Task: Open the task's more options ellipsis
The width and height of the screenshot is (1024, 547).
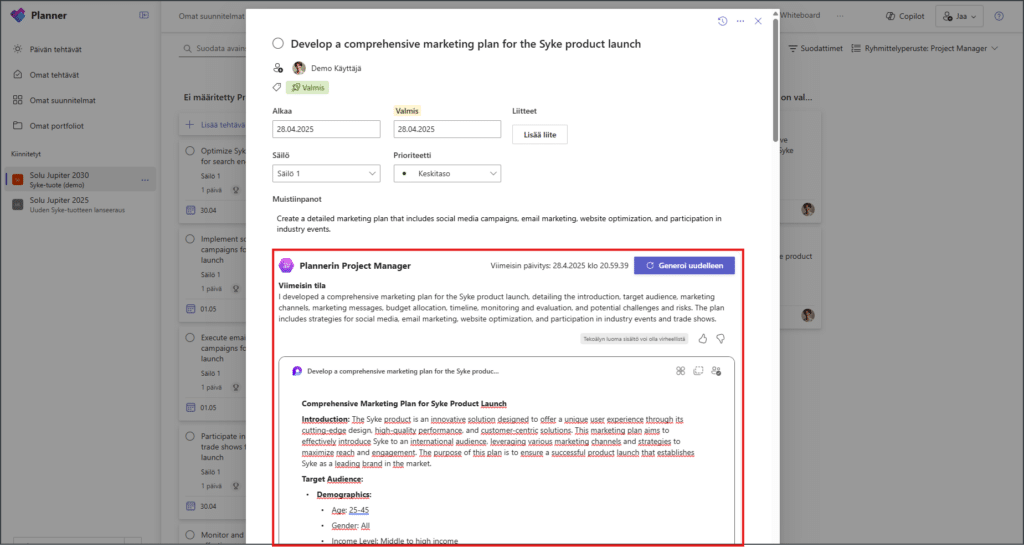Action: click(x=740, y=21)
